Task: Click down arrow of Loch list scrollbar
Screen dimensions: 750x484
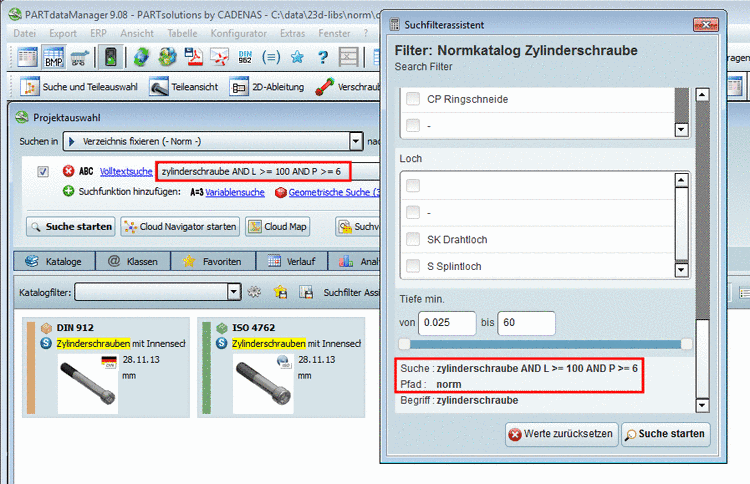Action: [x=682, y=270]
